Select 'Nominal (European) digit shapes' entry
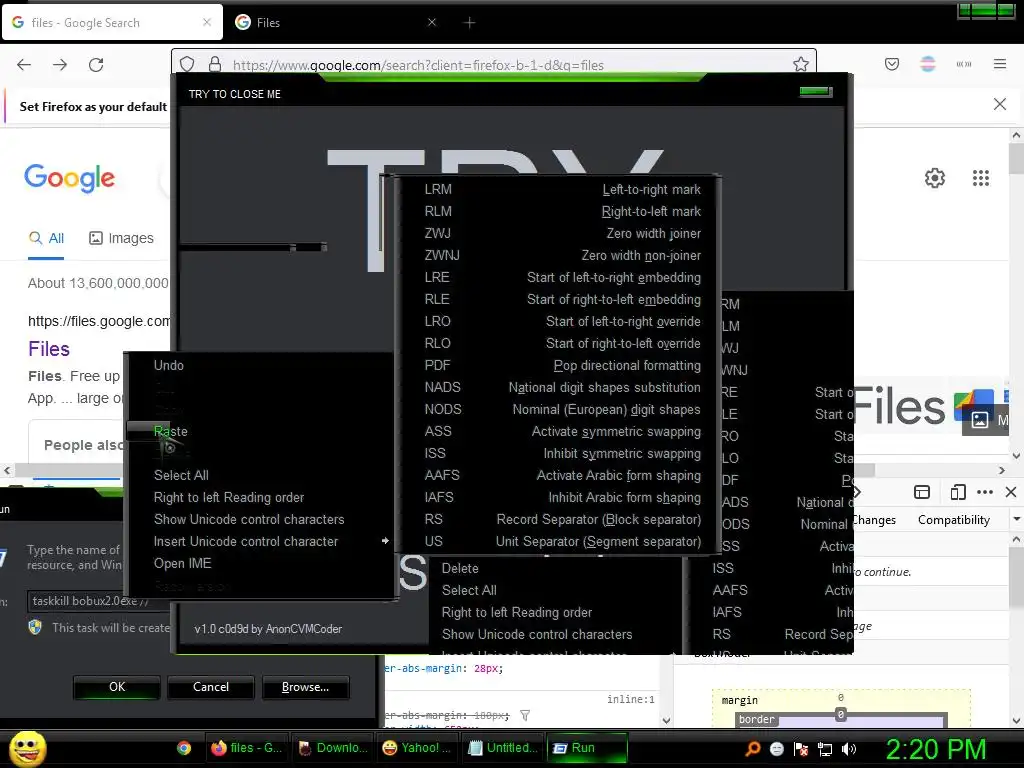 coord(562,409)
